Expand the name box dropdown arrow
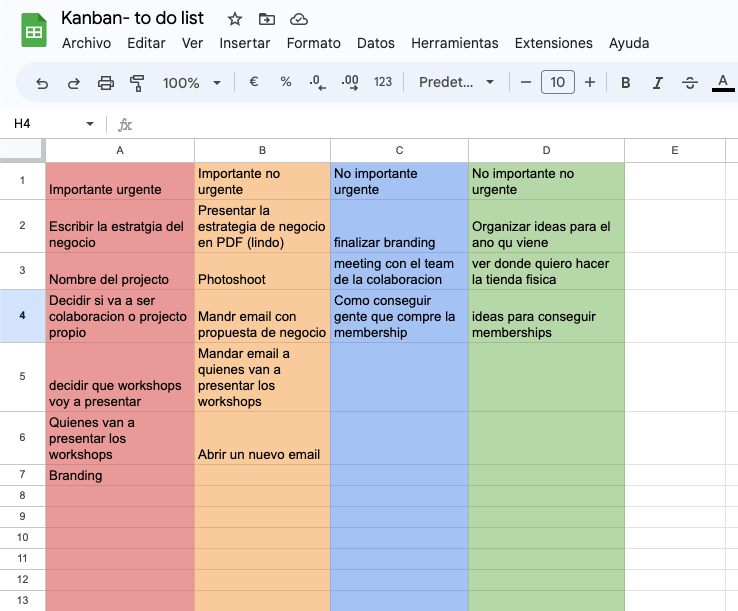This screenshot has height=611, width=738. click(89, 124)
